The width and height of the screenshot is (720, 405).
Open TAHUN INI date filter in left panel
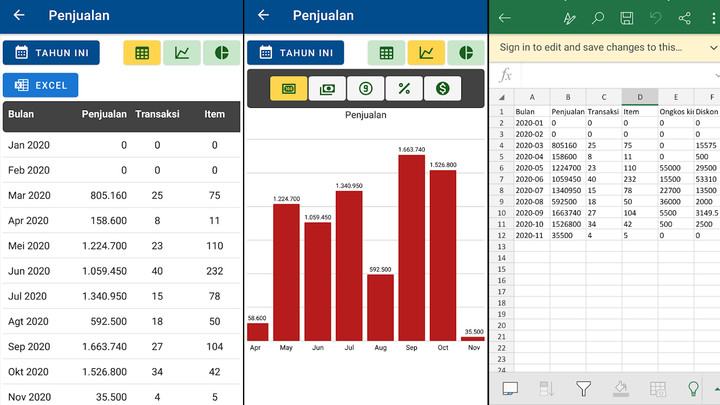tap(51, 53)
